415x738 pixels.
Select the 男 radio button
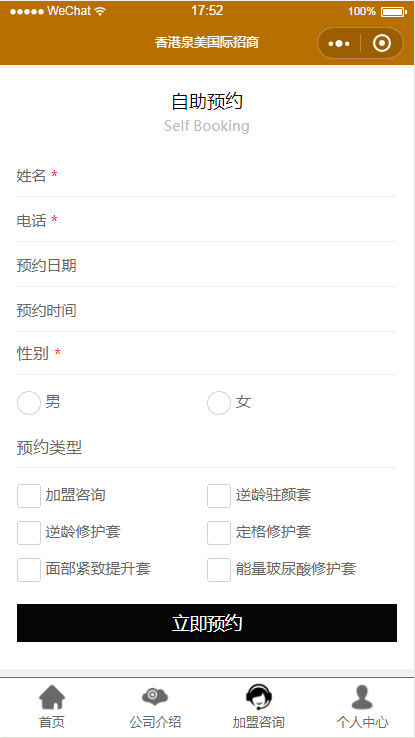(29, 403)
